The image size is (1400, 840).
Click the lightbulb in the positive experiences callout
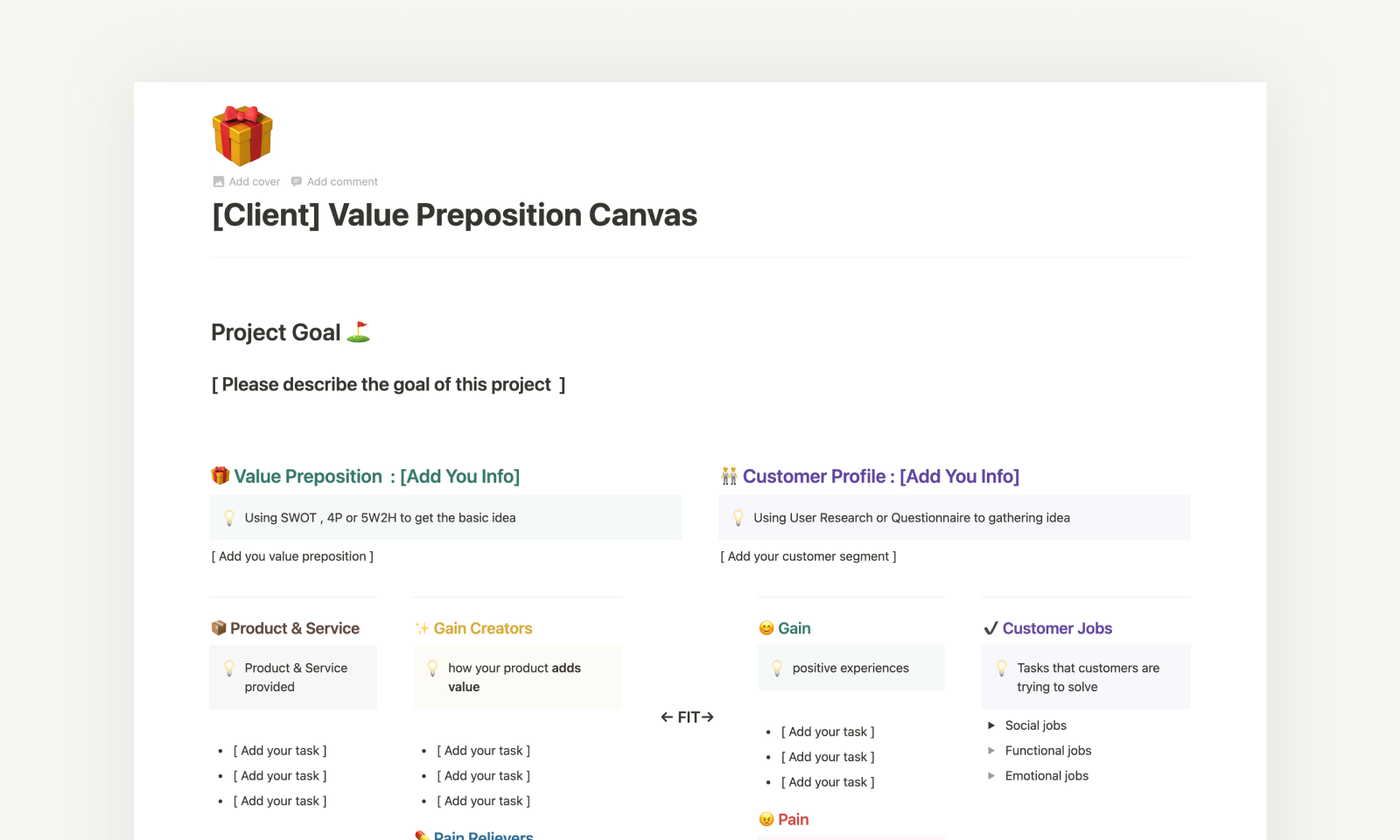pos(777,668)
